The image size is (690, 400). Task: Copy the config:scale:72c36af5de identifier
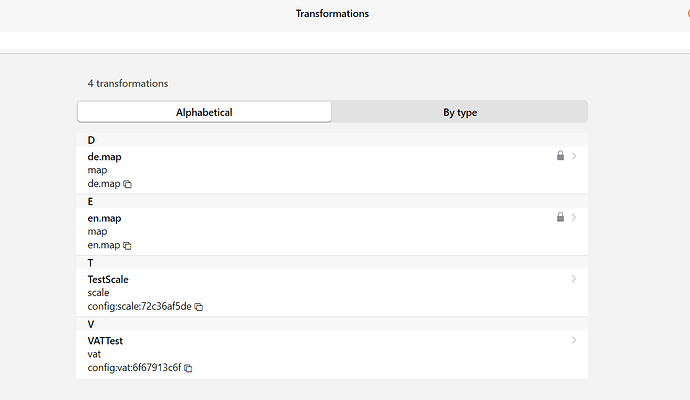tap(199, 307)
